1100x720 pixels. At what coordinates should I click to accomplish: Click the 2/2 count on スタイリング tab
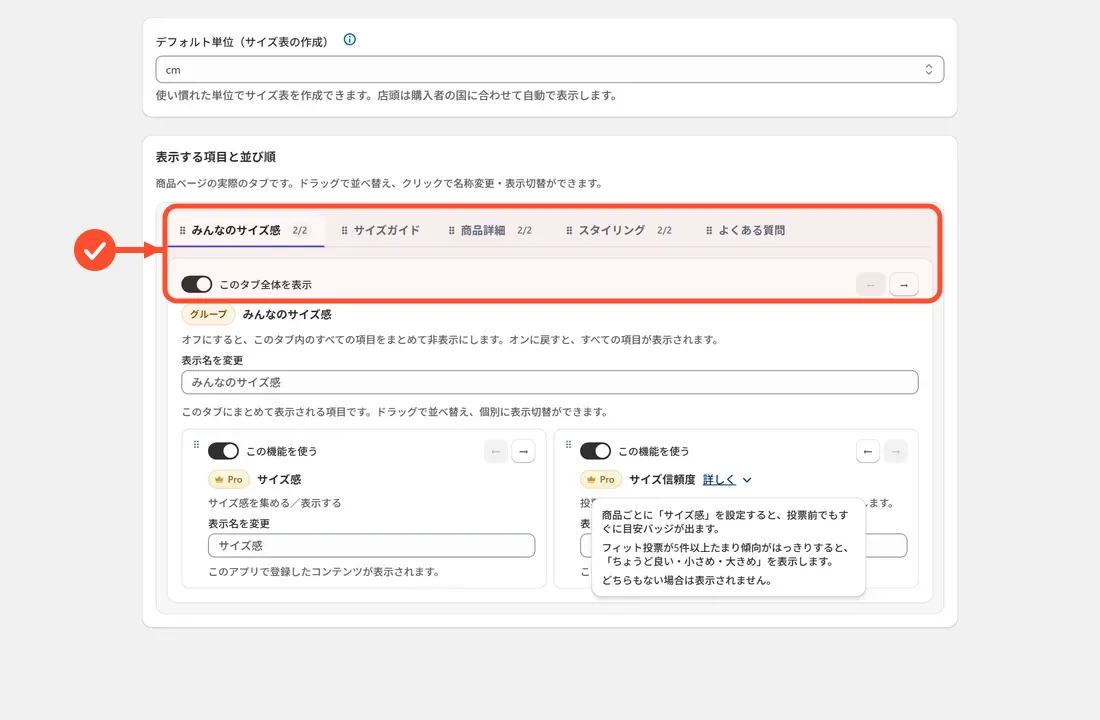[664, 230]
